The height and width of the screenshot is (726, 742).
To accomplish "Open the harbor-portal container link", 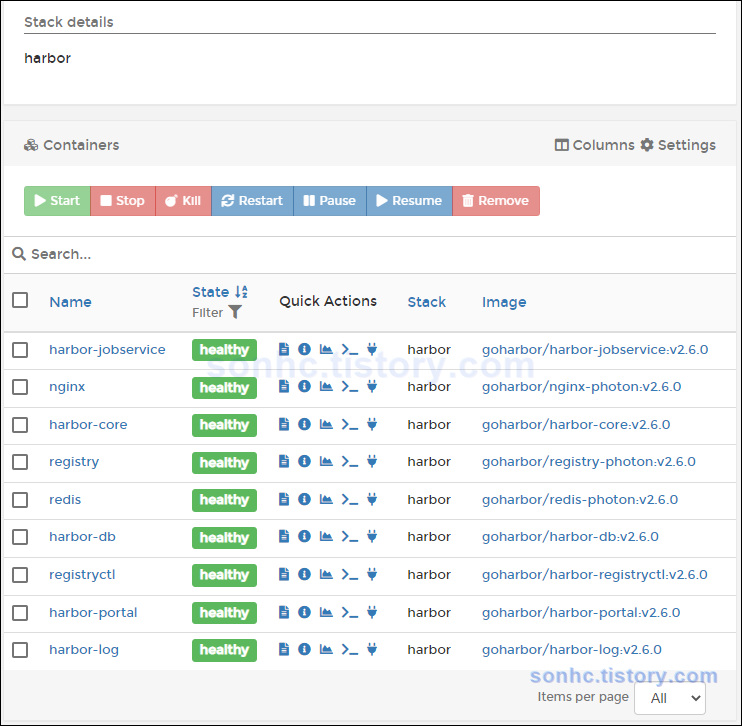I will pyautogui.click(x=93, y=612).
